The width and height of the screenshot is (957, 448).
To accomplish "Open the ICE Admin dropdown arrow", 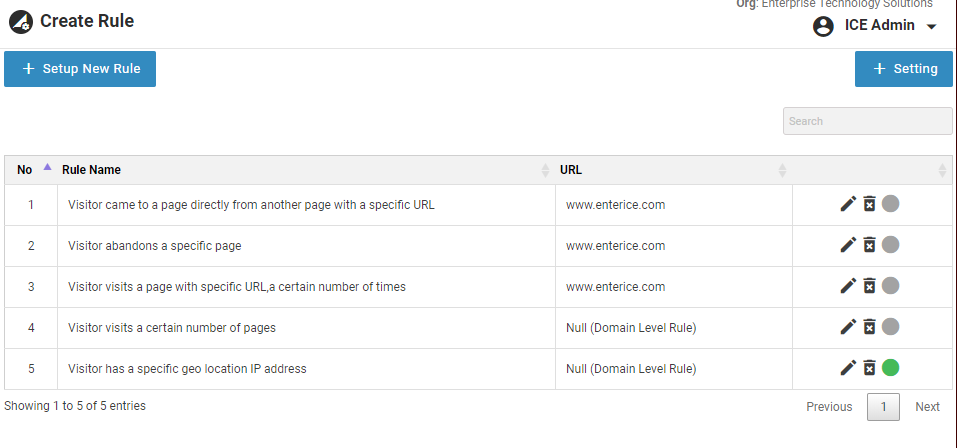I will [x=932, y=27].
